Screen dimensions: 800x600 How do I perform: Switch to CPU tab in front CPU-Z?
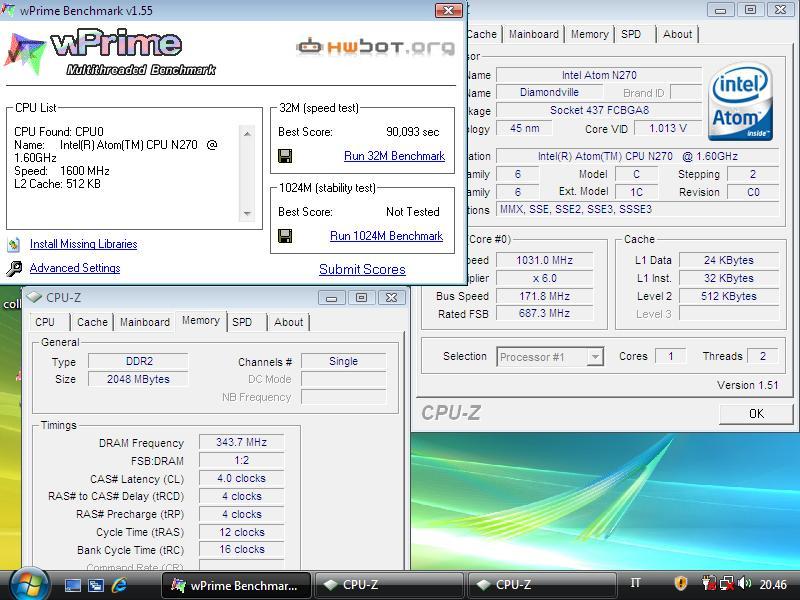click(45, 322)
